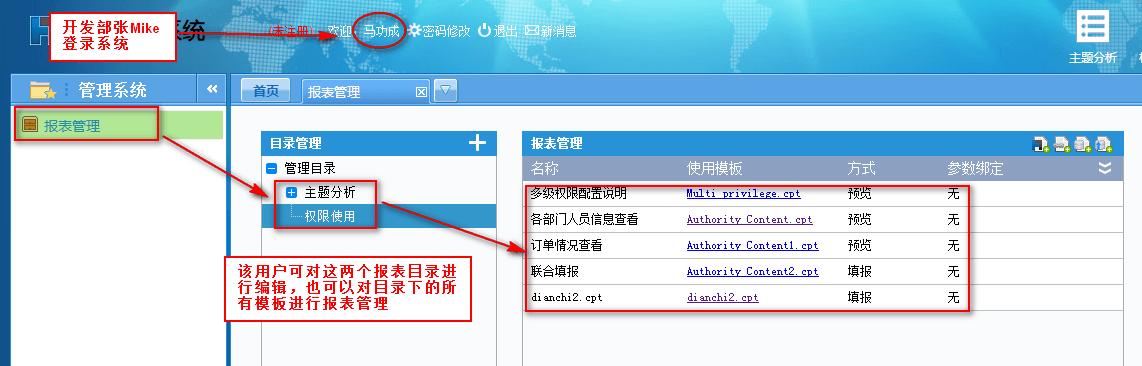Add a new directory with the plus icon
The width and height of the screenshot is (1142, 366).
[477, 143]
